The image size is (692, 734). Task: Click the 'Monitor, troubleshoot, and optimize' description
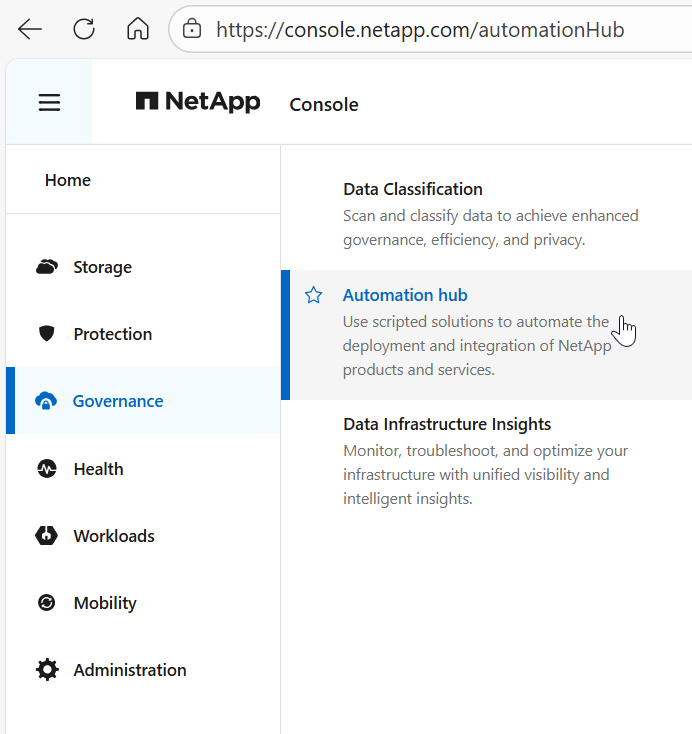[486, 475]
